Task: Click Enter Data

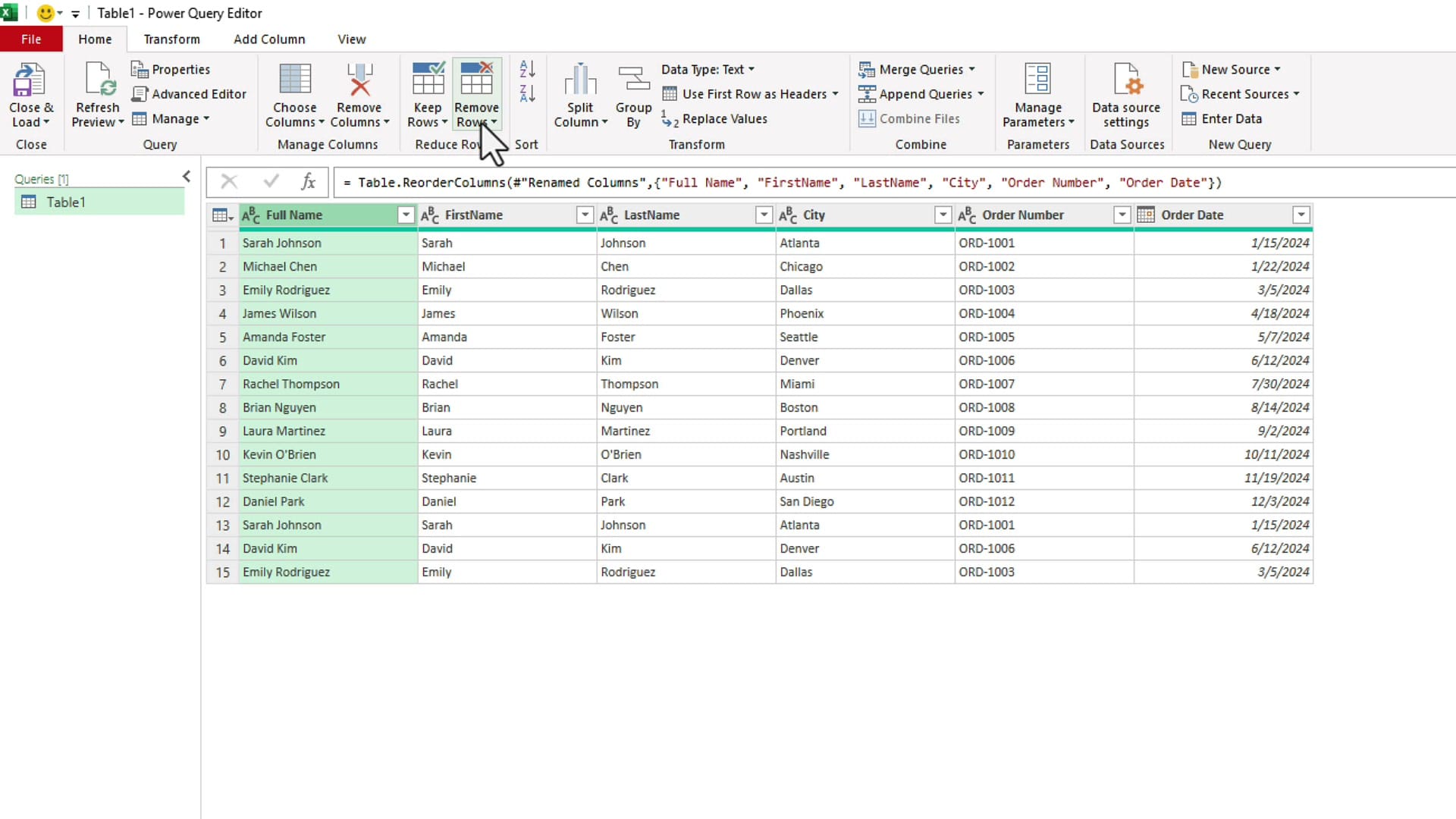Action: (1222, 119)
